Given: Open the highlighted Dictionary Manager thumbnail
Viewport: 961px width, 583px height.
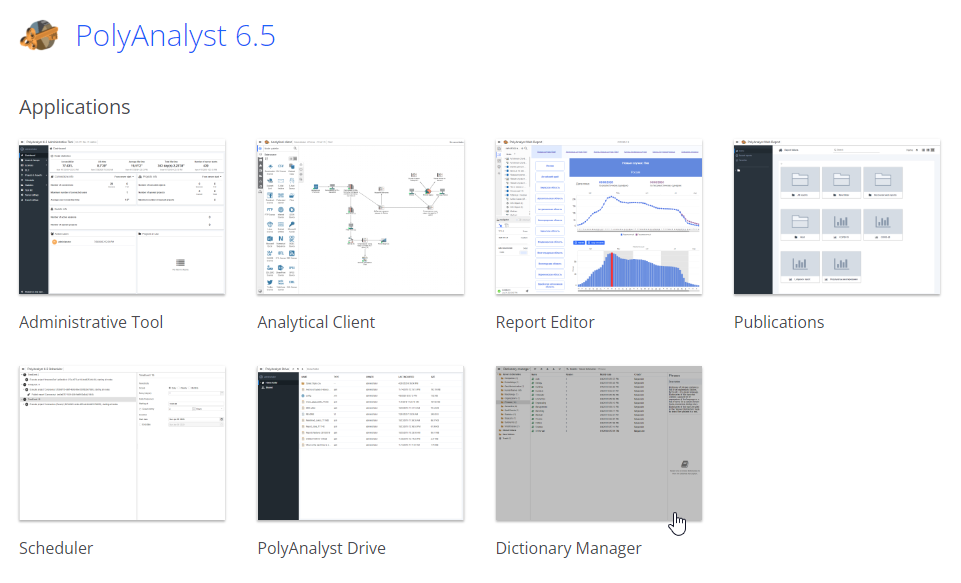Looking at the screenshot, I should pos(598,443).
